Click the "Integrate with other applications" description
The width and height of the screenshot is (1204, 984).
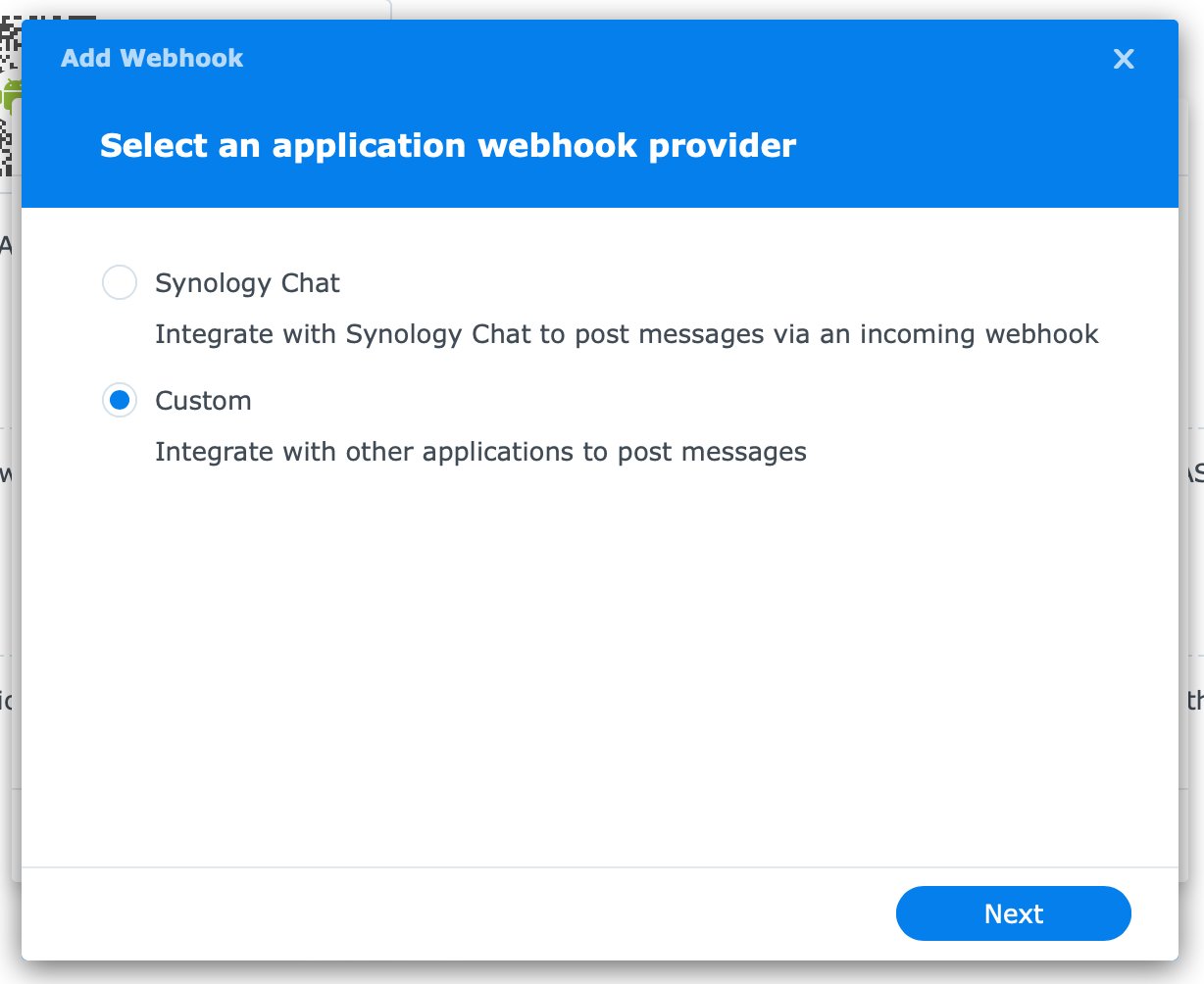tap(480, 452)
